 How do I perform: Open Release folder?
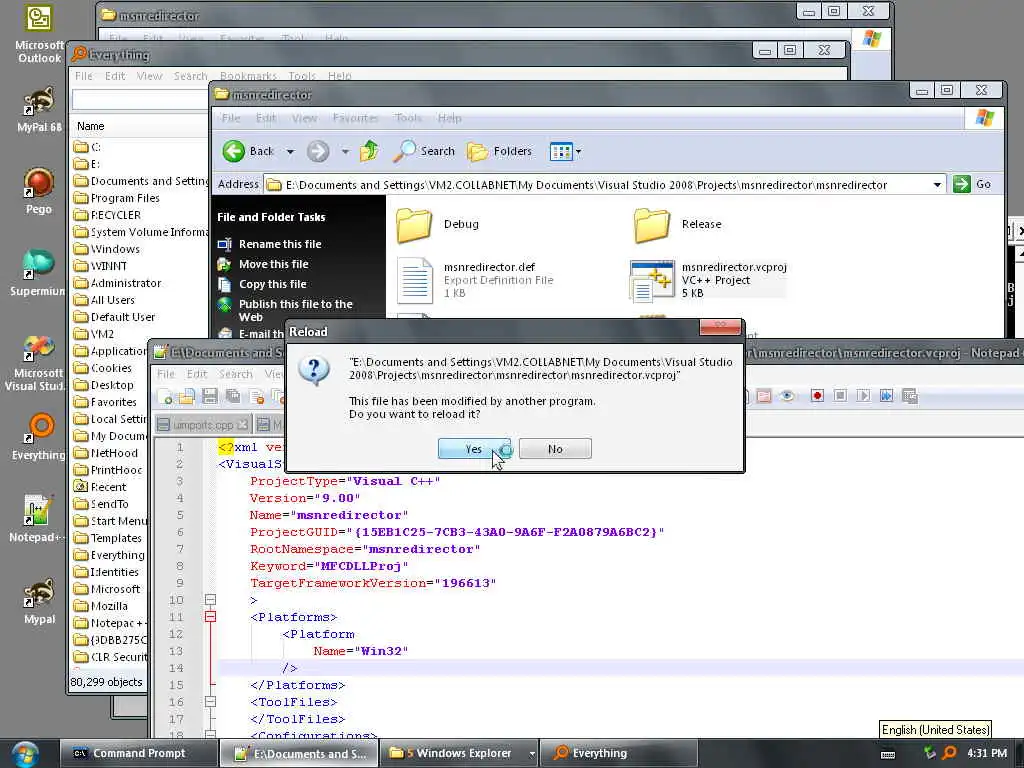(x=678, y=224)
